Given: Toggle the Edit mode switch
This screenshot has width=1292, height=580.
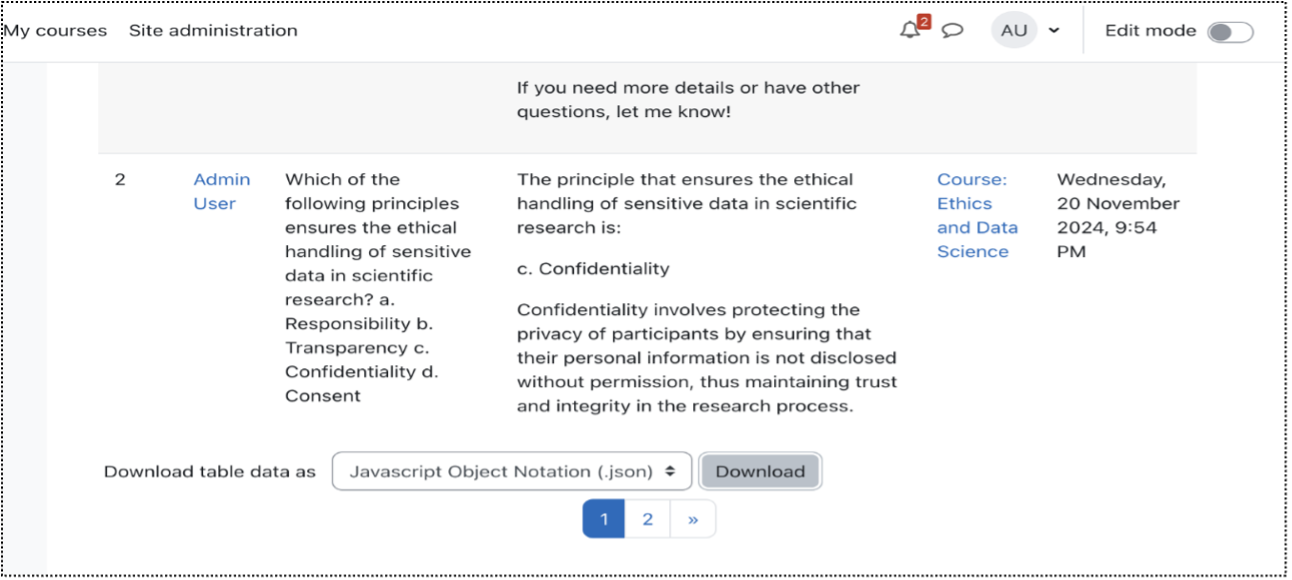Looking at the screenshot, I should (x=1229, y=32).
